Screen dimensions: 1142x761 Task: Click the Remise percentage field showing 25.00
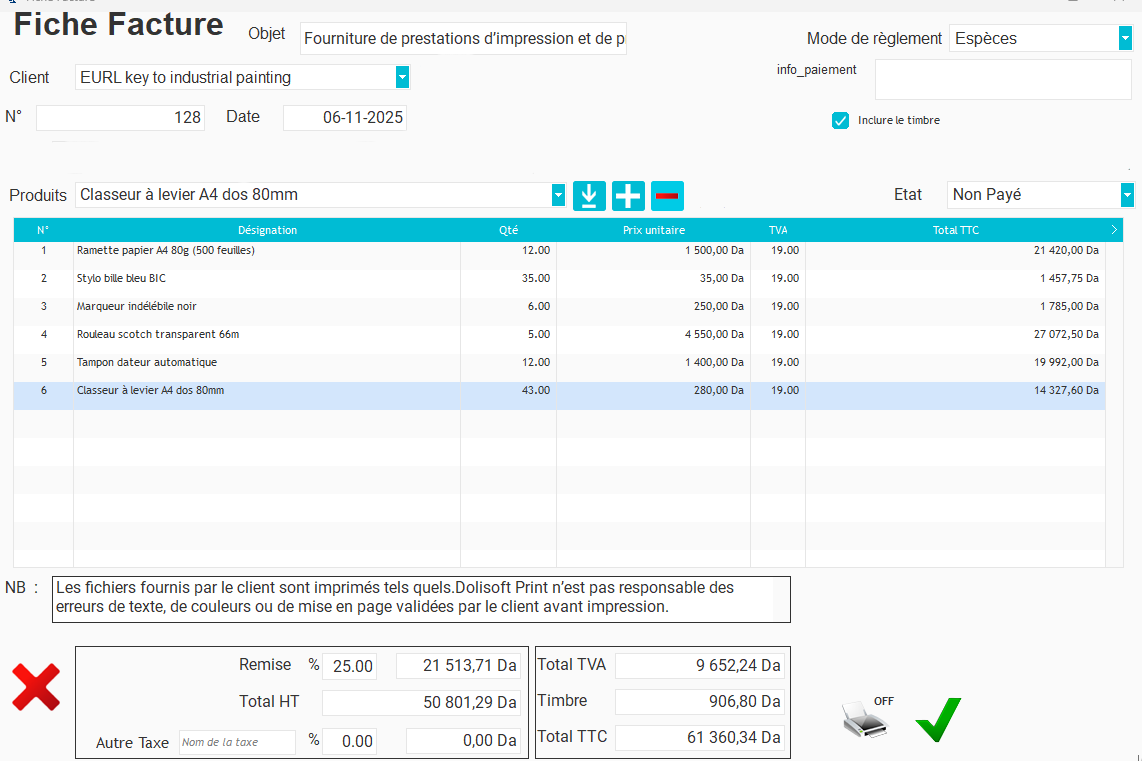349,664
